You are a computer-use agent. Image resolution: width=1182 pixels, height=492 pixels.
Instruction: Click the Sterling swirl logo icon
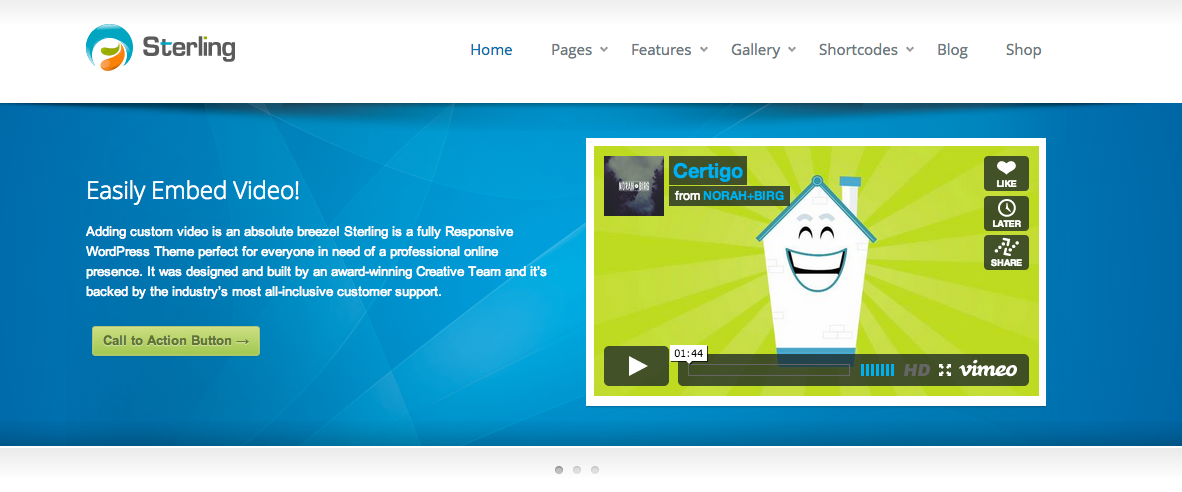point(109,47)
